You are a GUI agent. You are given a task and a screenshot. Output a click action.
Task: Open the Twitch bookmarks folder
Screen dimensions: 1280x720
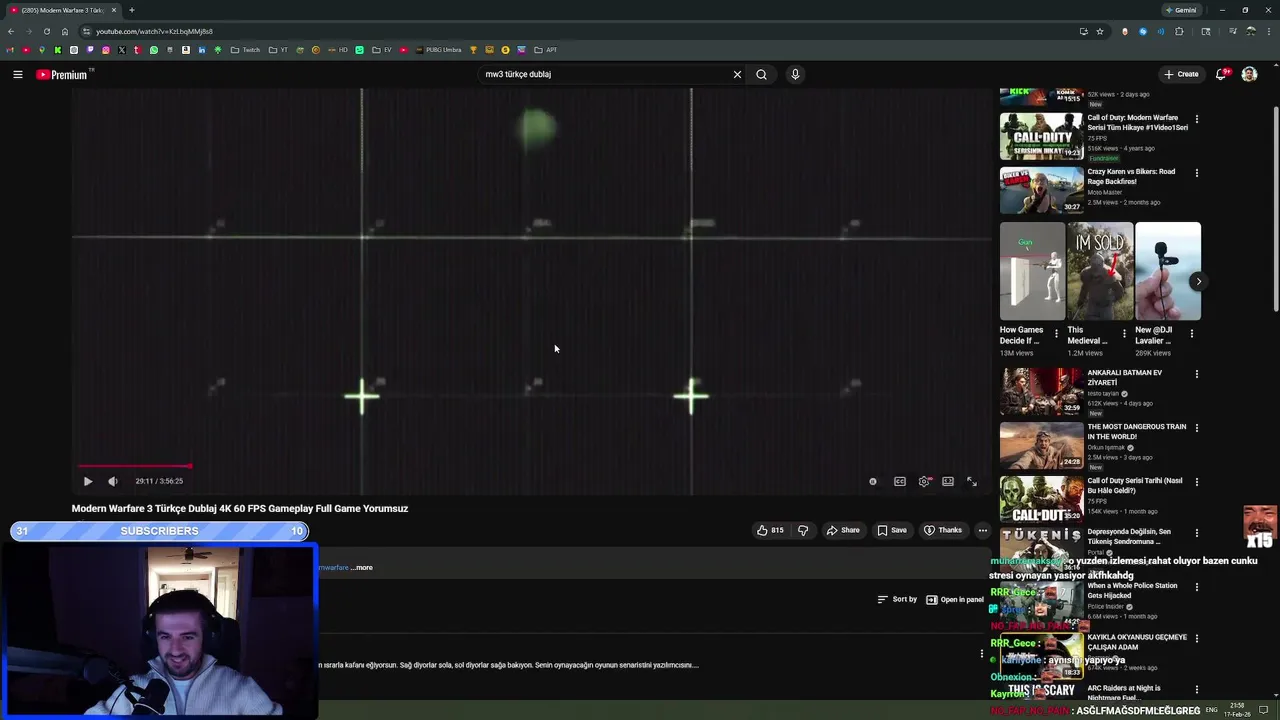click(245, 50)
